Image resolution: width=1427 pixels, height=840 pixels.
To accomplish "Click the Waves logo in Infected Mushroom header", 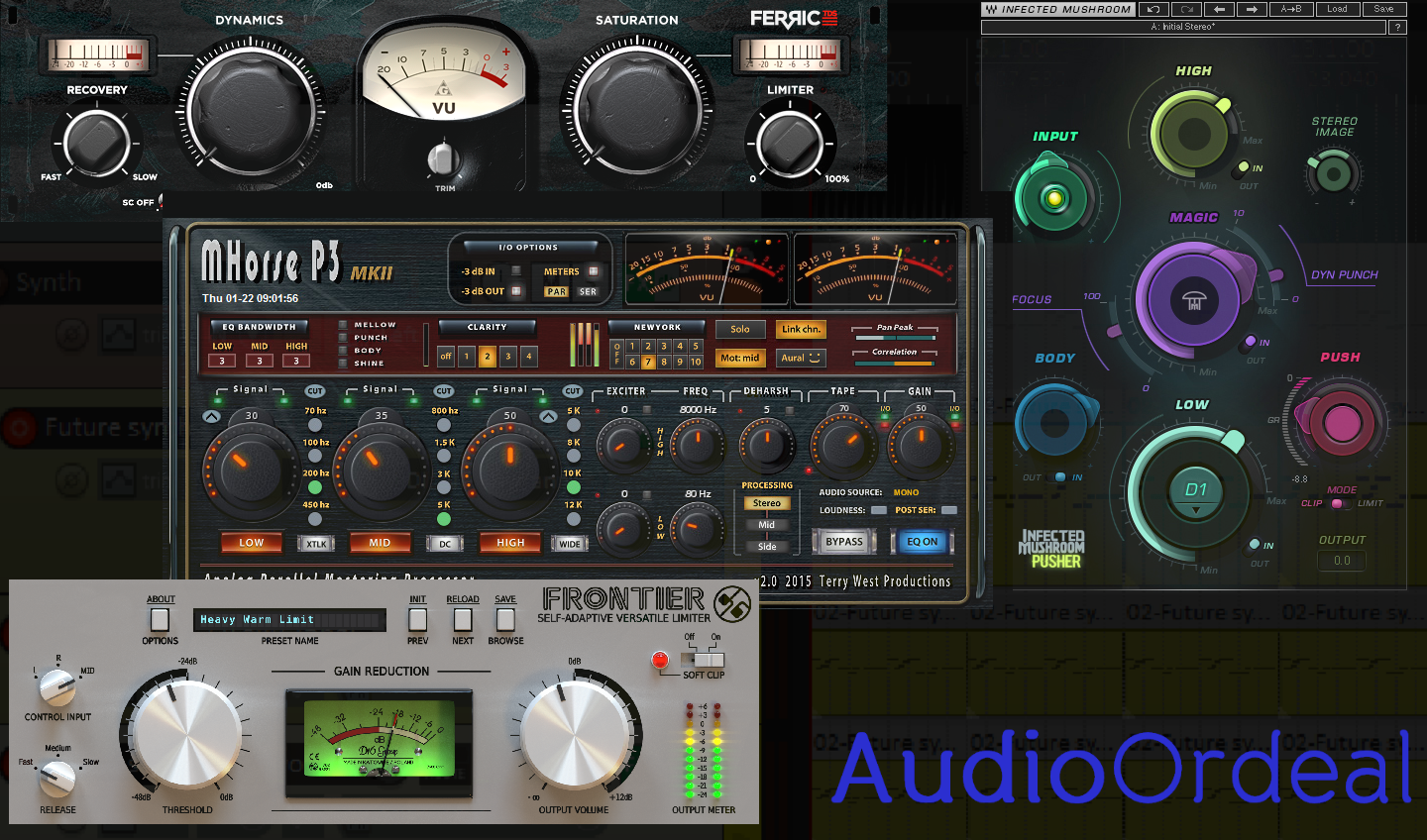I will [991, 9].
